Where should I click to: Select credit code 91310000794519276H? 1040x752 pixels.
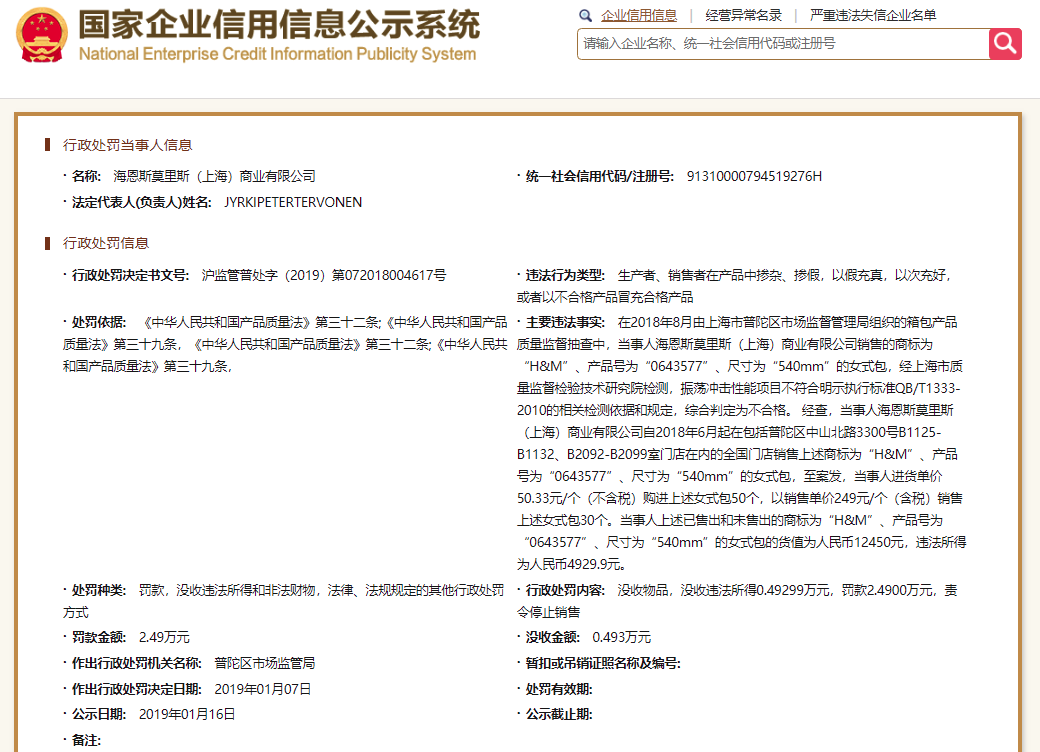coord(754,176)
